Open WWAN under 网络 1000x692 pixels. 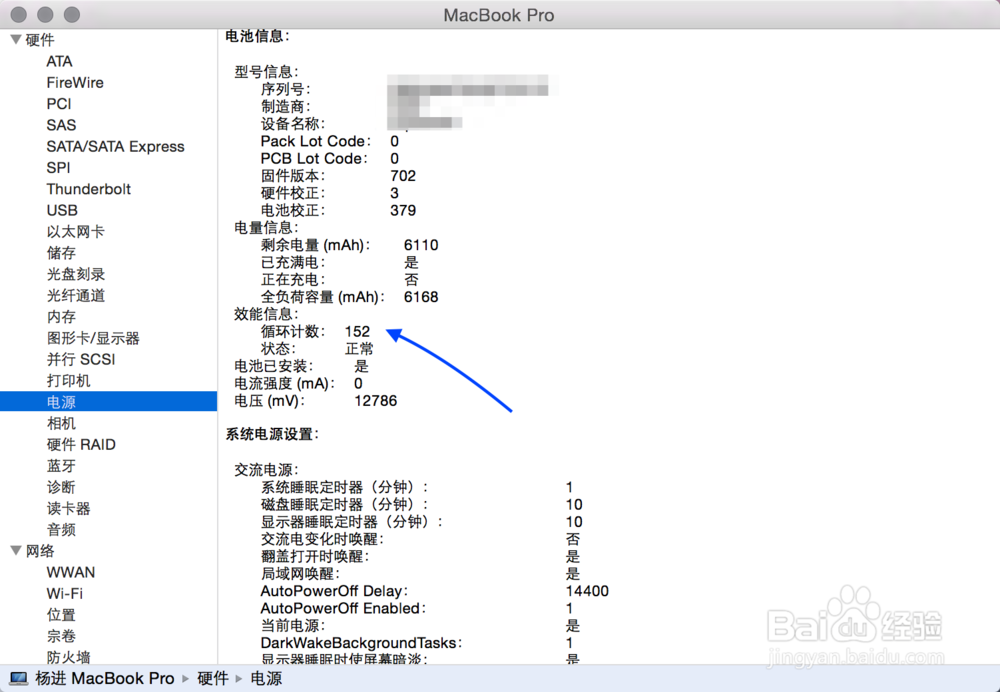70,572
